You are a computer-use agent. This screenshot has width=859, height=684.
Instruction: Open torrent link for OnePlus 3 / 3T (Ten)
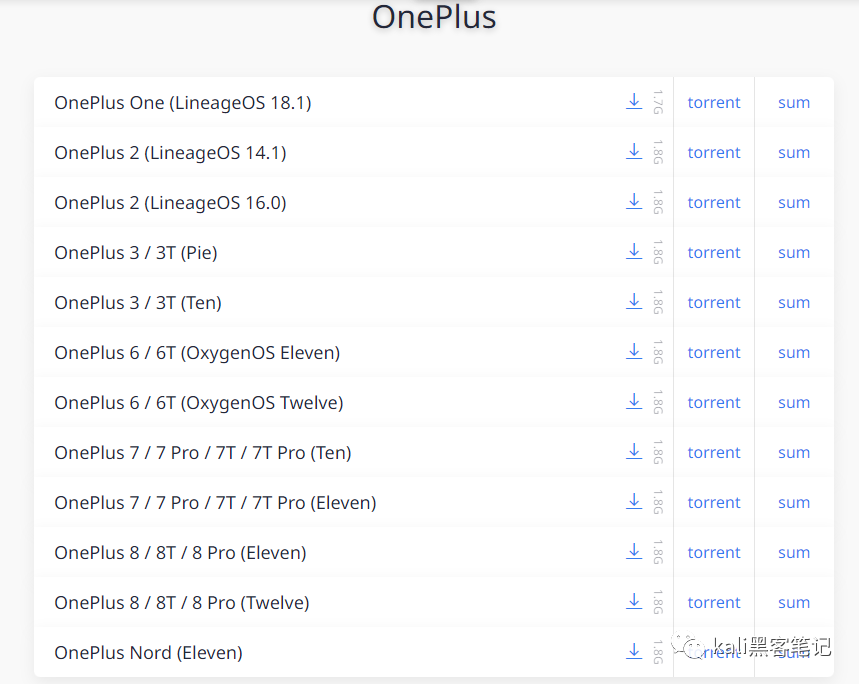pyautogui.click(x=714, y=302)
